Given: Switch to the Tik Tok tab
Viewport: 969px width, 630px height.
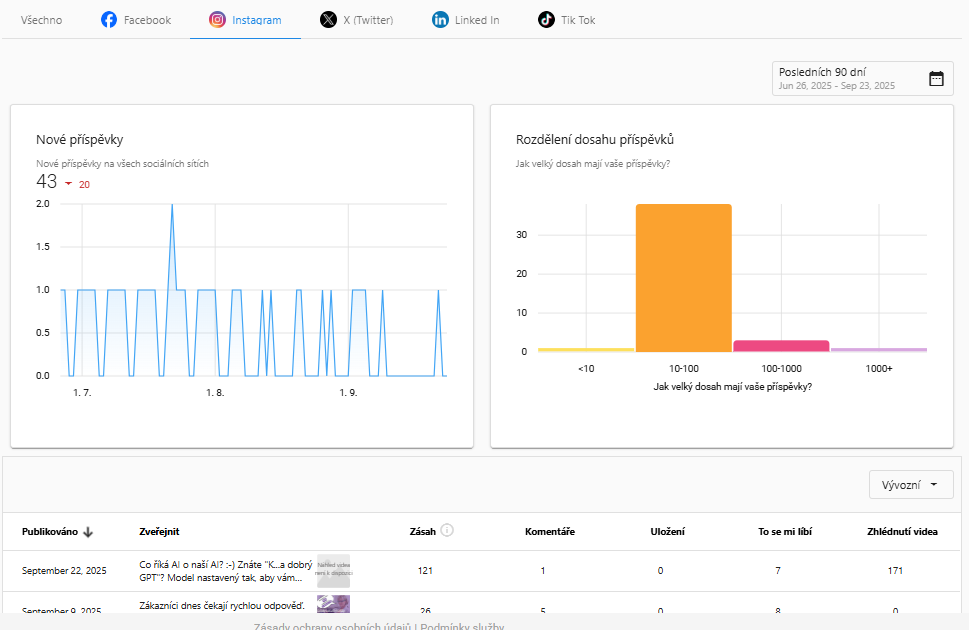Looking at the screenshot, I should coord(567,20).
